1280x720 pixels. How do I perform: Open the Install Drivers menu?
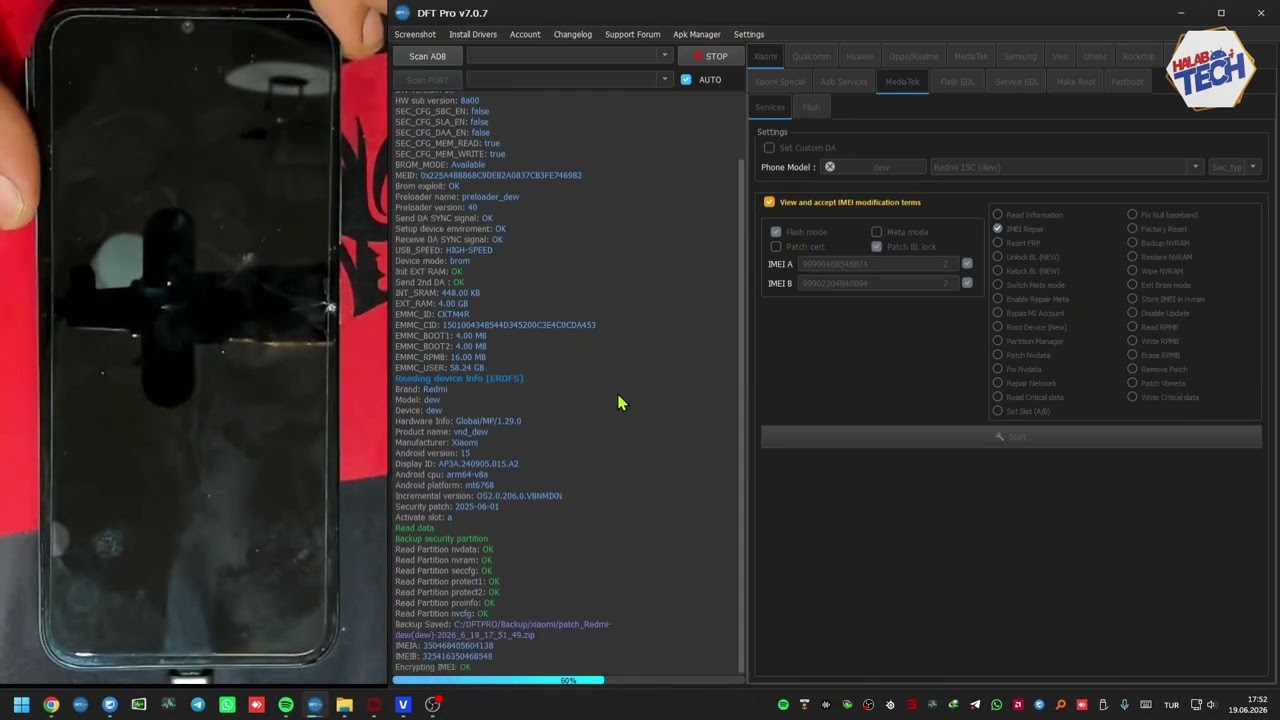click(473, 35)
